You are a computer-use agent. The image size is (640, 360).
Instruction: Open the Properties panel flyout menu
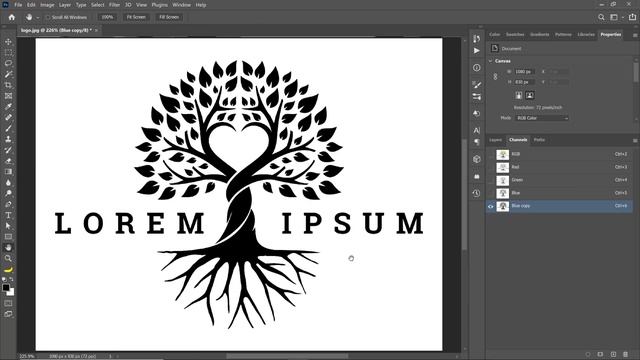[635, 35]
